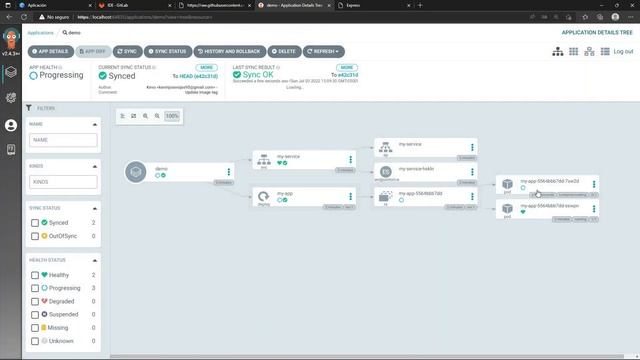
Task: Click the fit-to-screen icon in graph toolbar
Action: click(133, 116)
